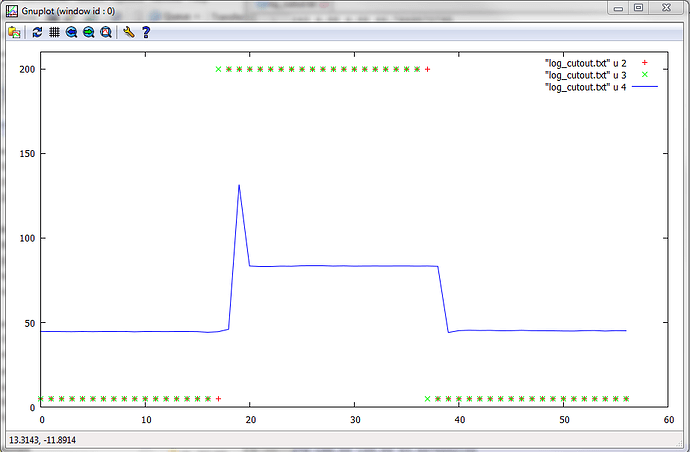
Task: Apply the next zoom settings icon
Action: (x=88, y=32)
